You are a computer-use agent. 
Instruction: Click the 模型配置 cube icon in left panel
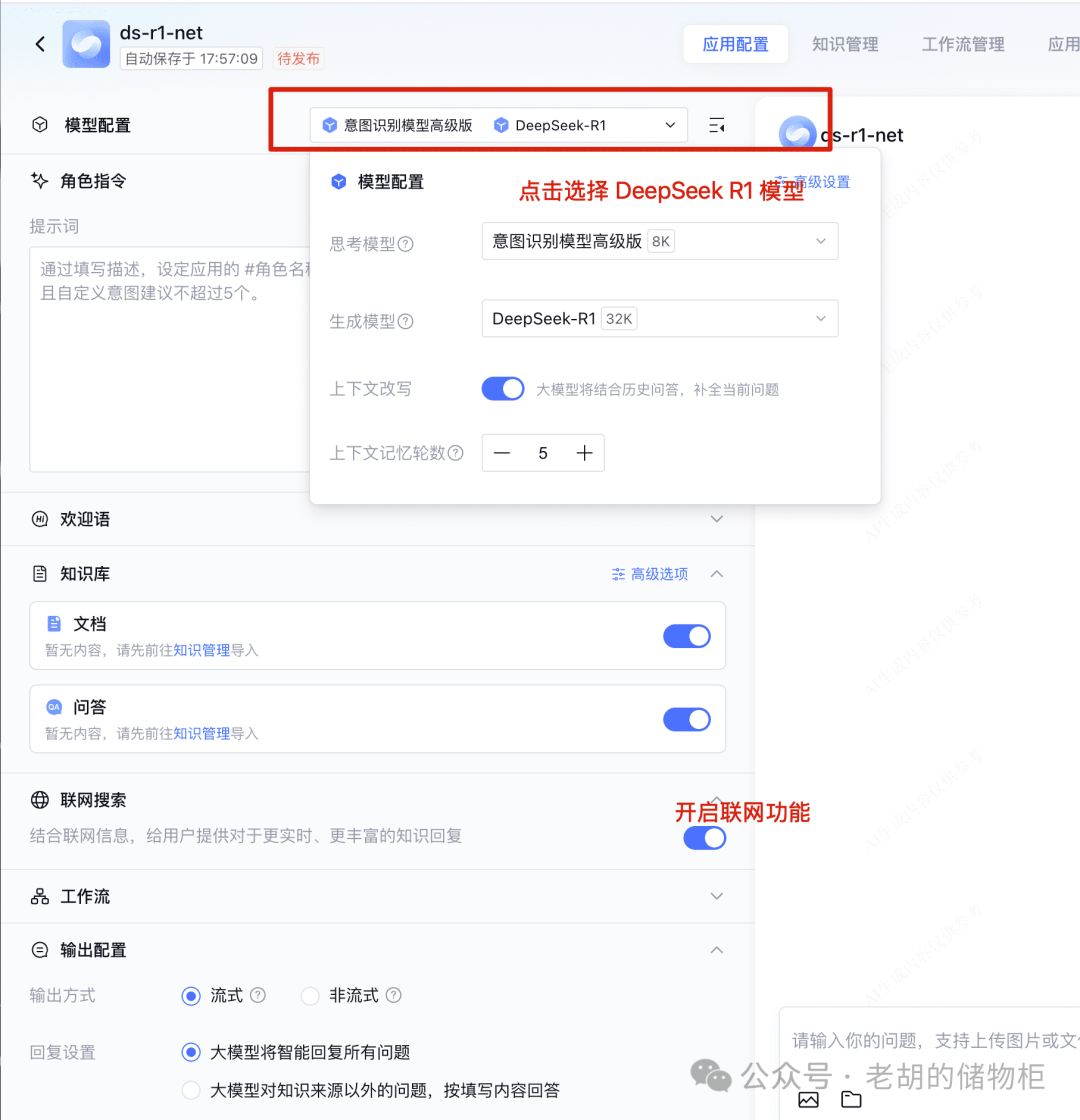point(40,125)
